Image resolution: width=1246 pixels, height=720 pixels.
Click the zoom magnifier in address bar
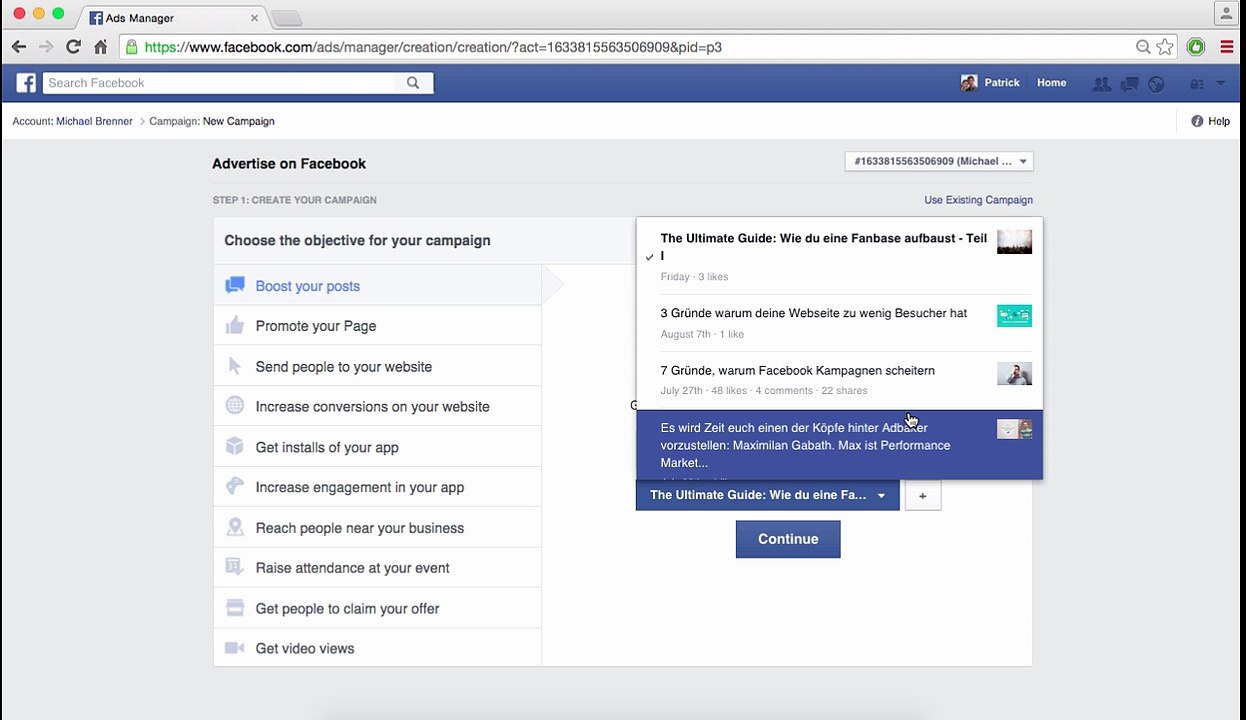click(x=1143, y=47)
